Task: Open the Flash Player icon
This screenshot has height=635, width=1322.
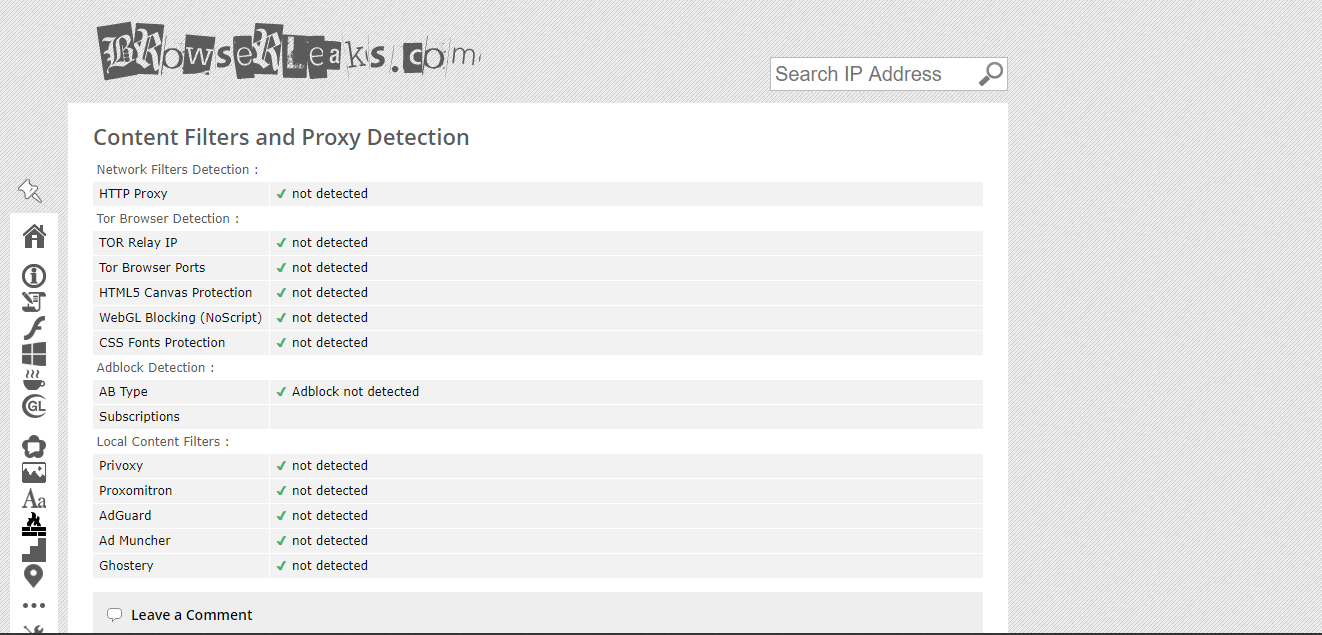Action: [x=34, y=328]
